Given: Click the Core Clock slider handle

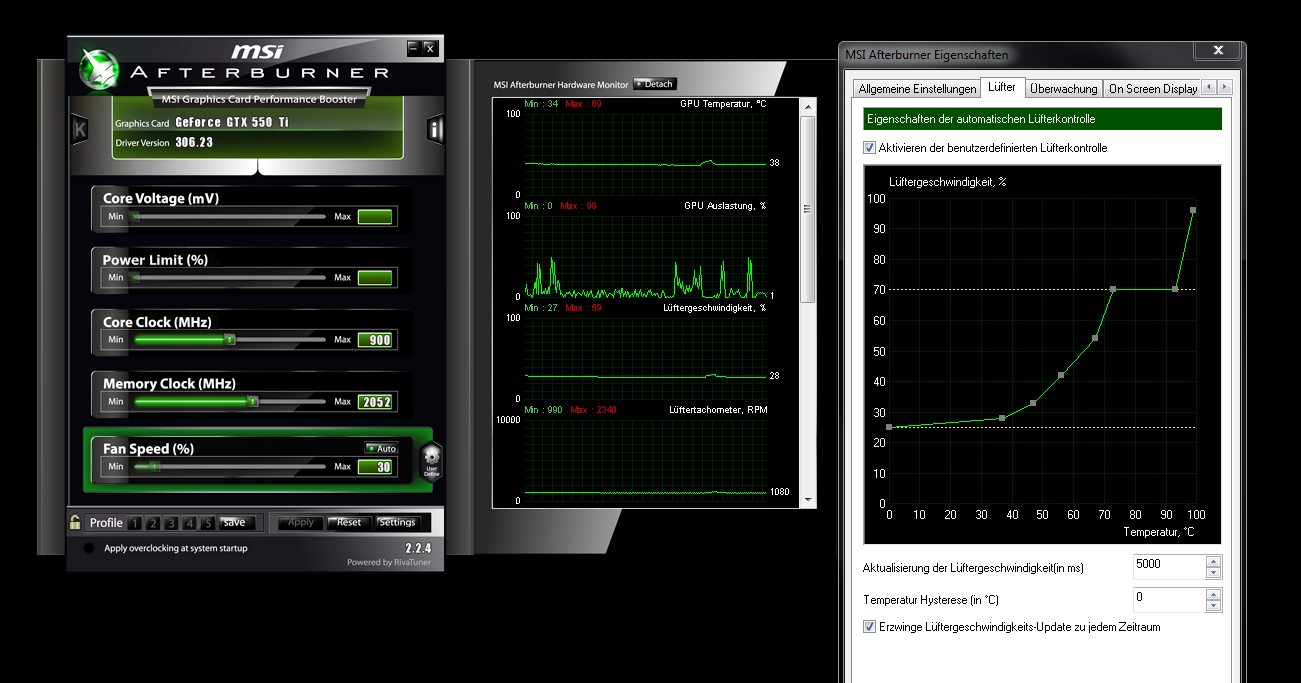Looking at the screenshot, I should (x=229, y=340).
